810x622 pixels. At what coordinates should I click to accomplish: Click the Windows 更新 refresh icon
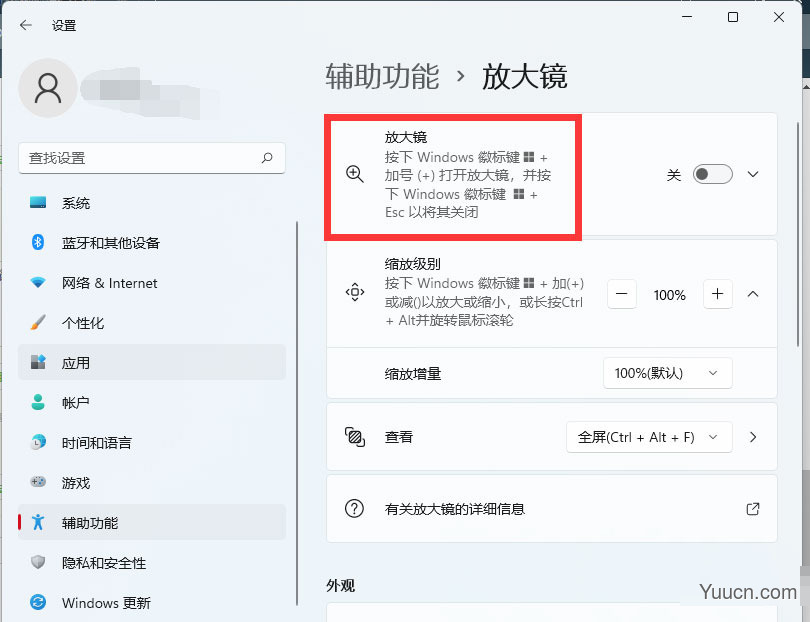(x=38, y=602)
